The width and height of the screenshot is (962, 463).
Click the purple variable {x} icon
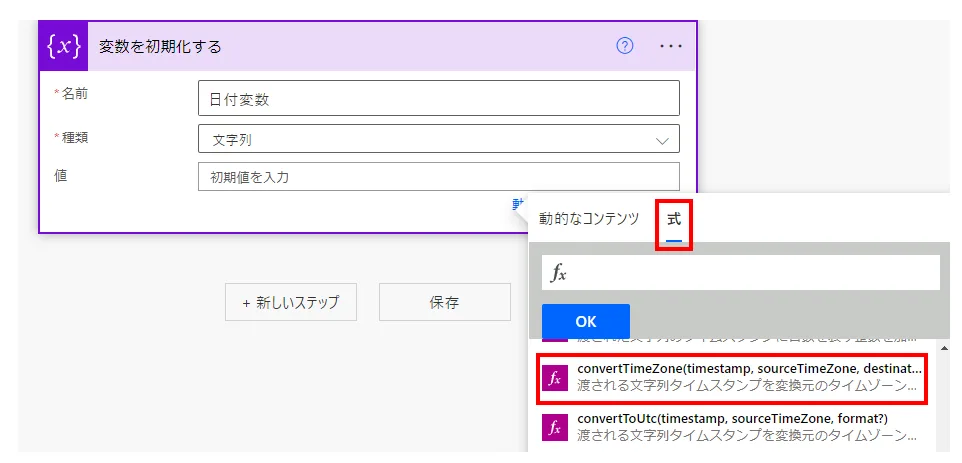tap(63, 46)
